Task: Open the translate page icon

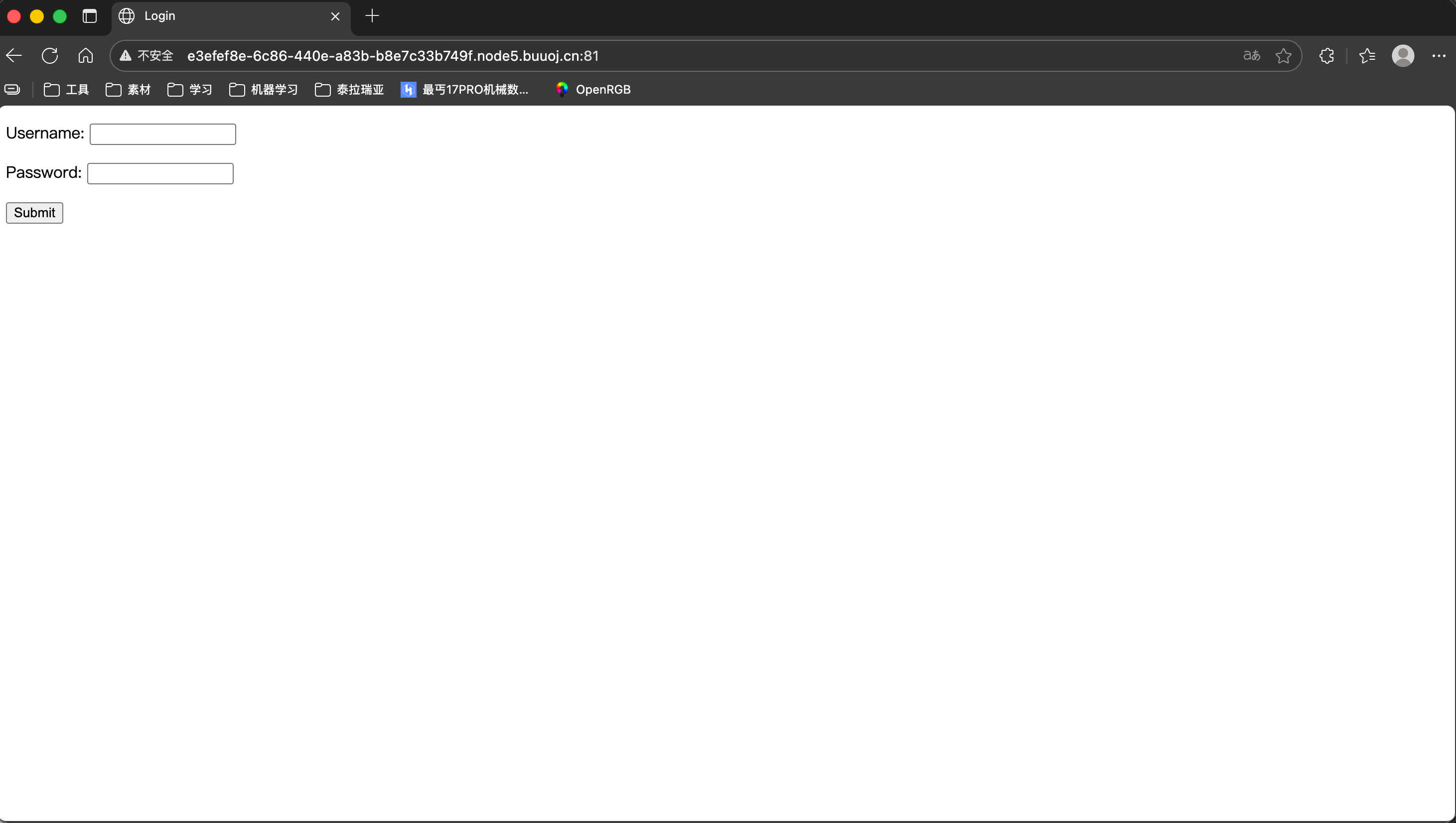Action: pos(1251,55)
